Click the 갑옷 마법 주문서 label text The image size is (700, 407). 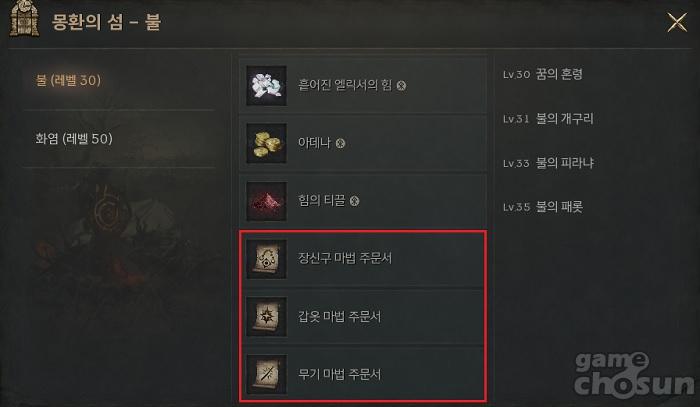(339, 316)
